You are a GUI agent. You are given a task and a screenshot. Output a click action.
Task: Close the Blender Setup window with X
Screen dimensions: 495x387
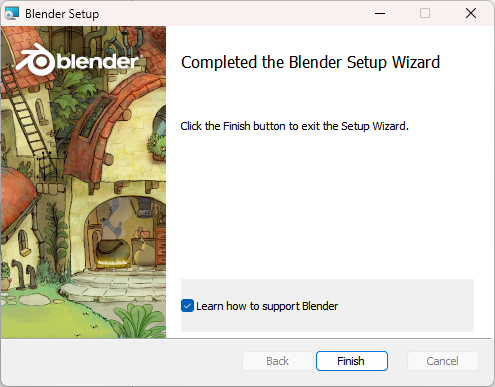[x=471, y=13]
